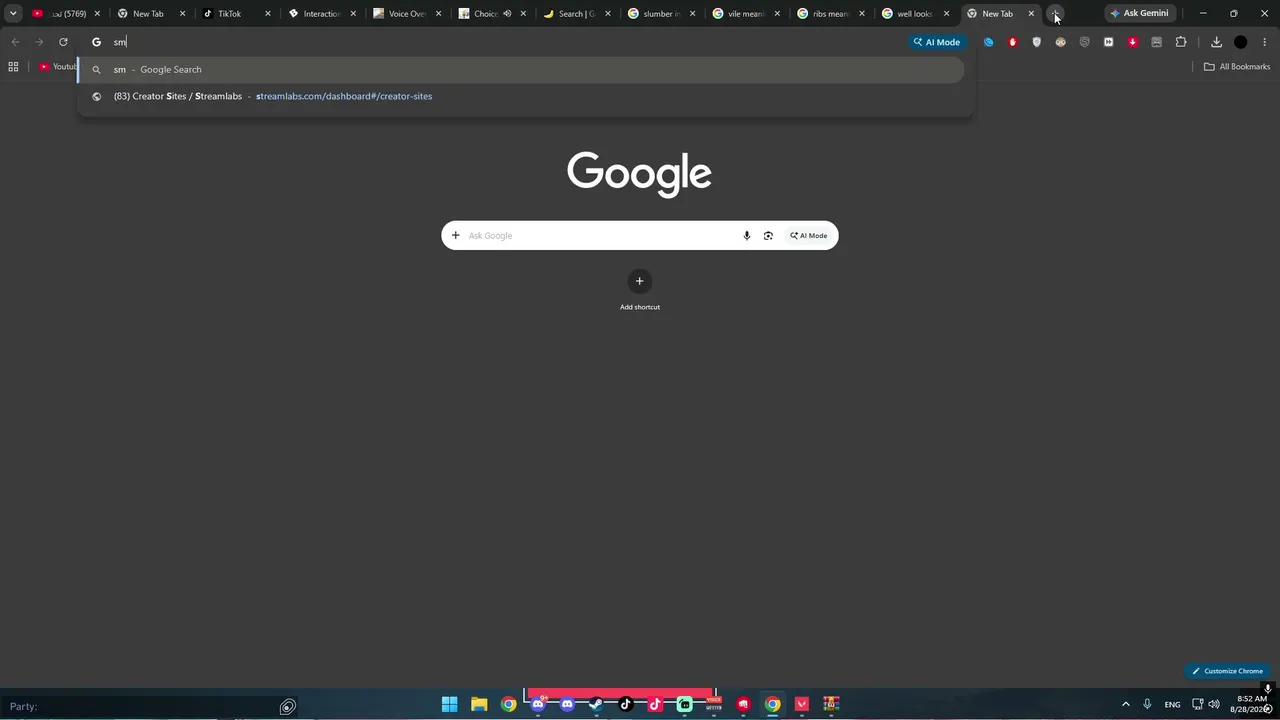Open the Valorant taskbar icon

tap(802, 704)
